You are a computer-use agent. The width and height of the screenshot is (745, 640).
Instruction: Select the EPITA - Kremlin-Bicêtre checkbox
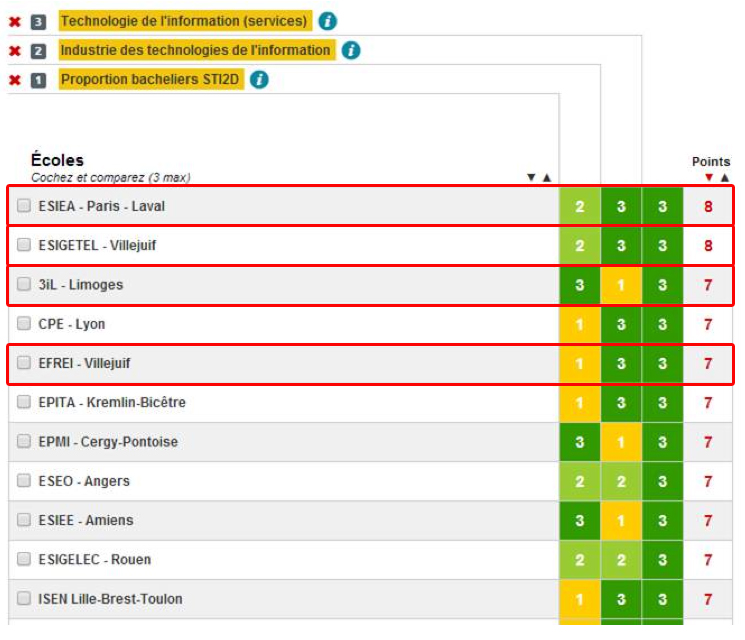24,402
